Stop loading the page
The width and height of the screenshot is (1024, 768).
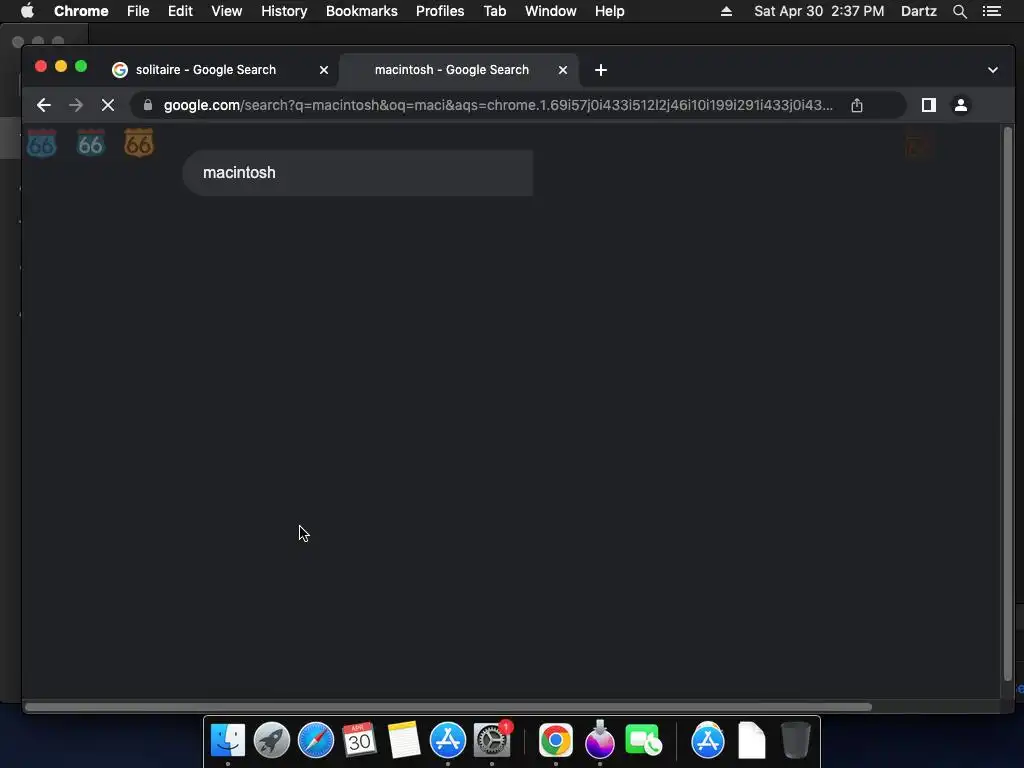pyautogui.click(x=108, y=105)
